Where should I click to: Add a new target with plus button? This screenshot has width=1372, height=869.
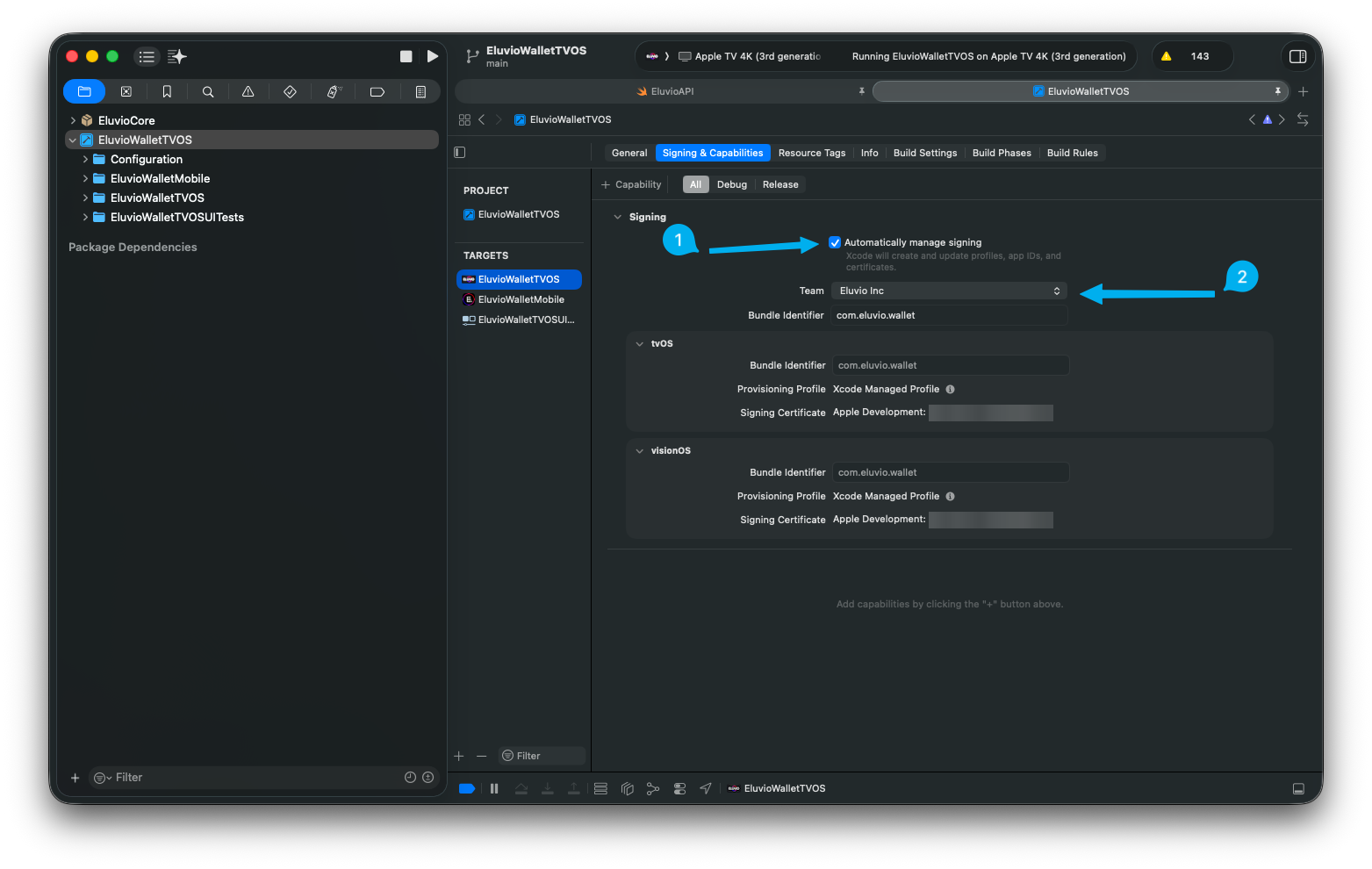pos(458,756)
